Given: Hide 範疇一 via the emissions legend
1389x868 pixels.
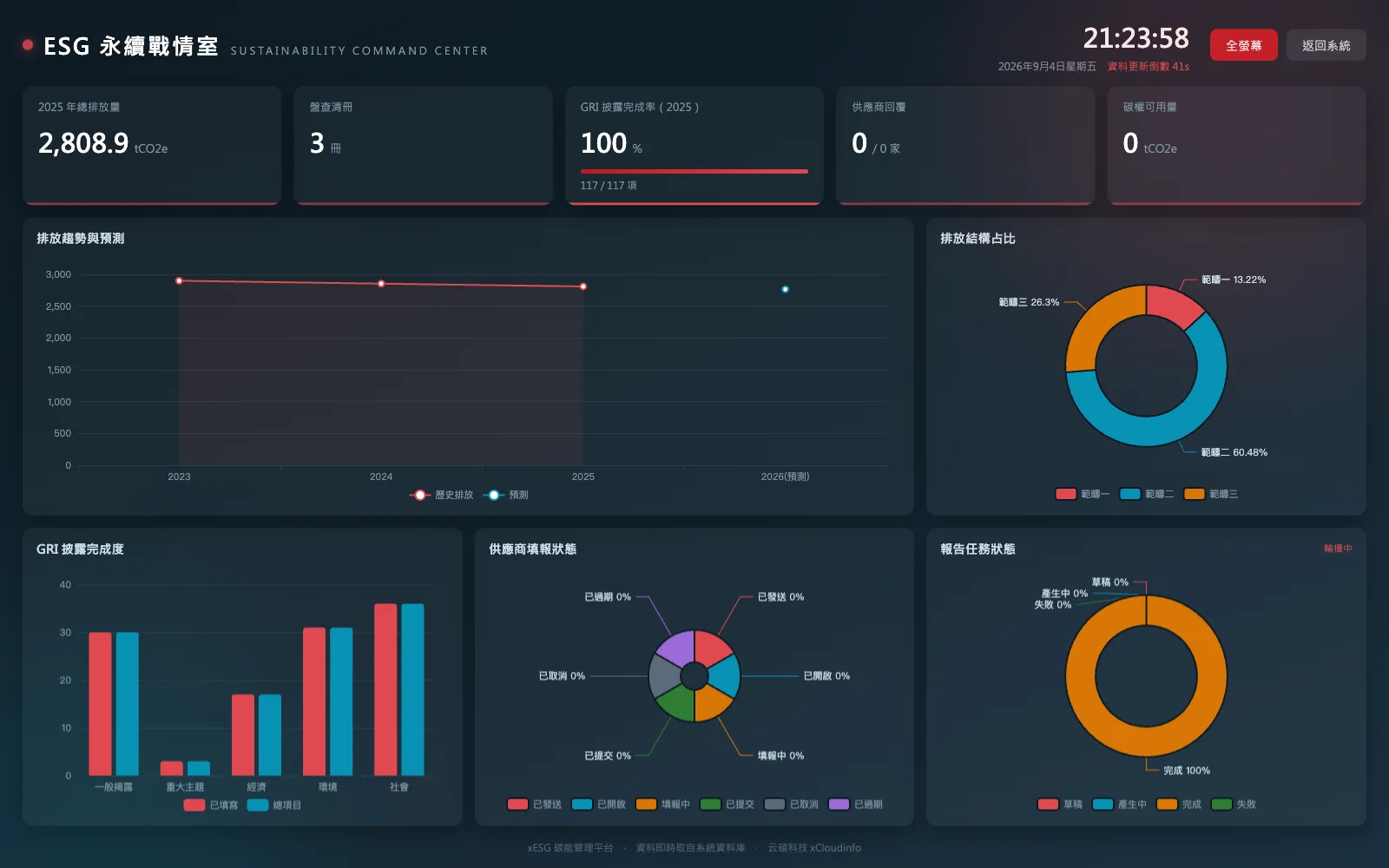Looking at the screenshot, I should [x=1082, y=494].
